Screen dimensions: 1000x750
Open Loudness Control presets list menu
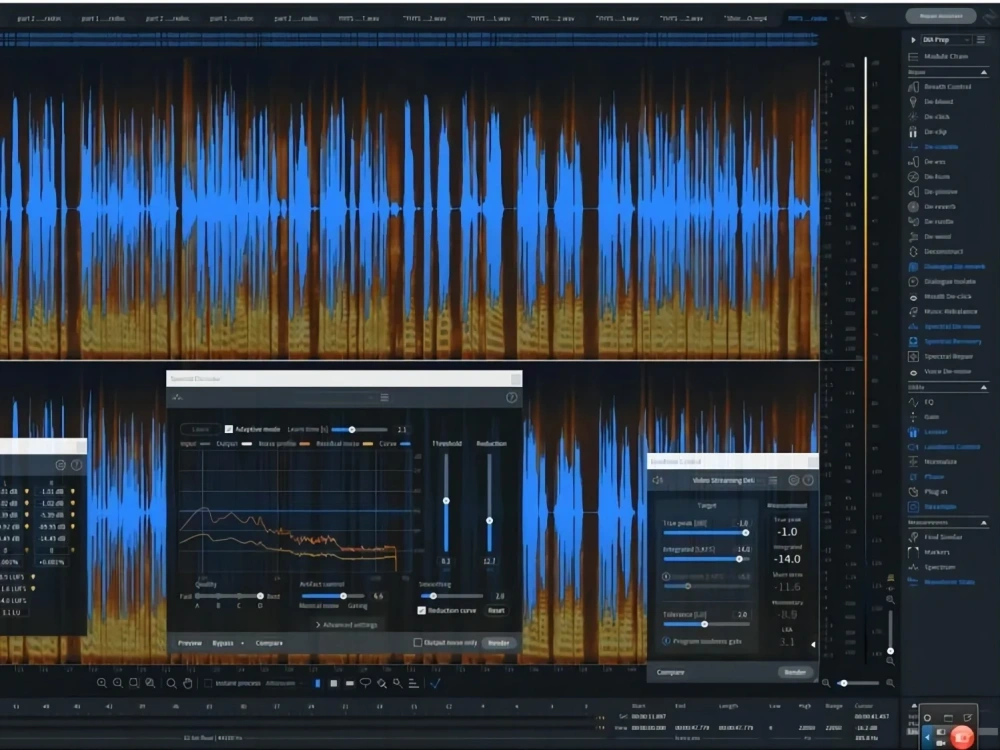click(773, 480)
